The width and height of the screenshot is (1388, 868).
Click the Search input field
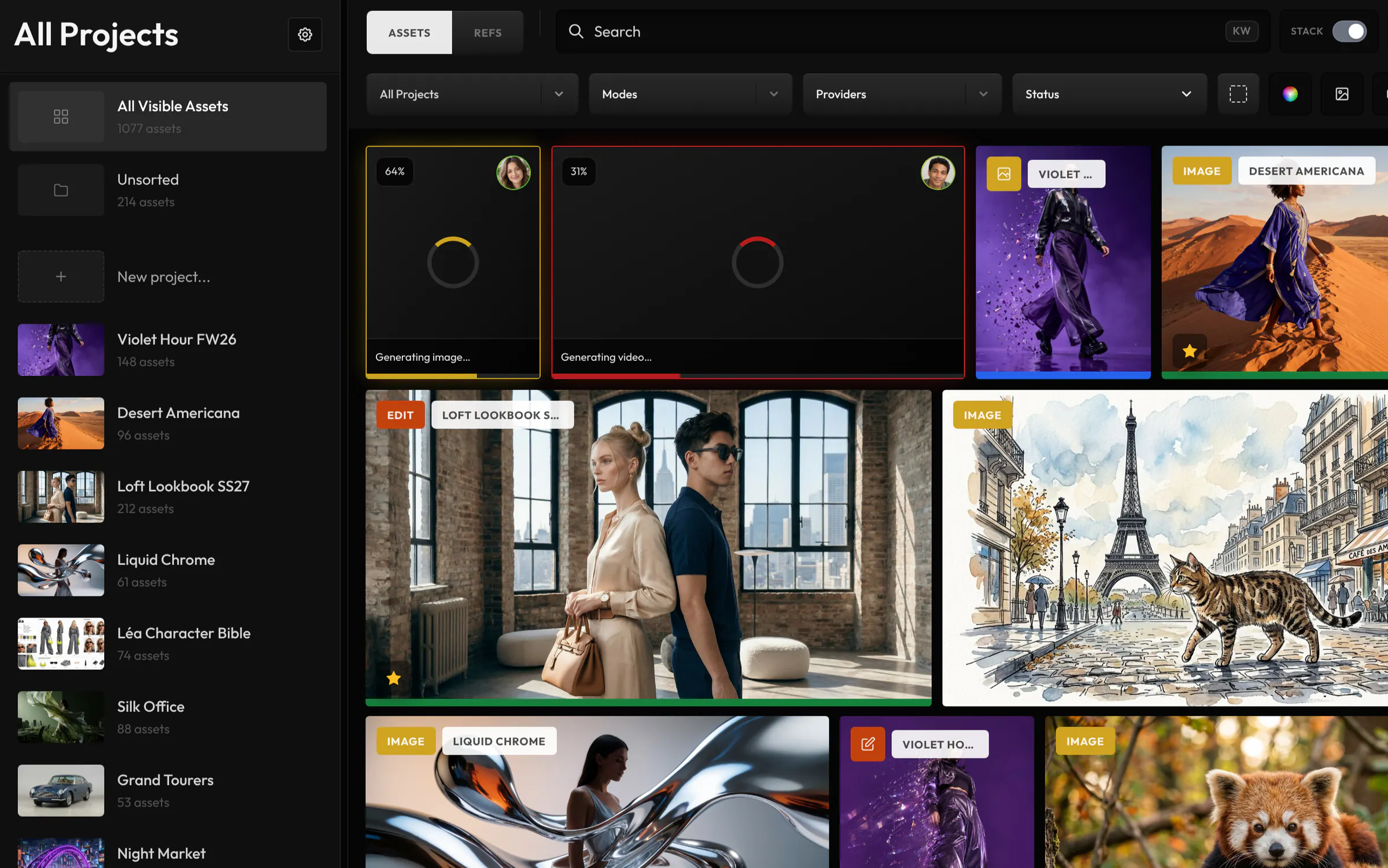[x=912, y=32]
